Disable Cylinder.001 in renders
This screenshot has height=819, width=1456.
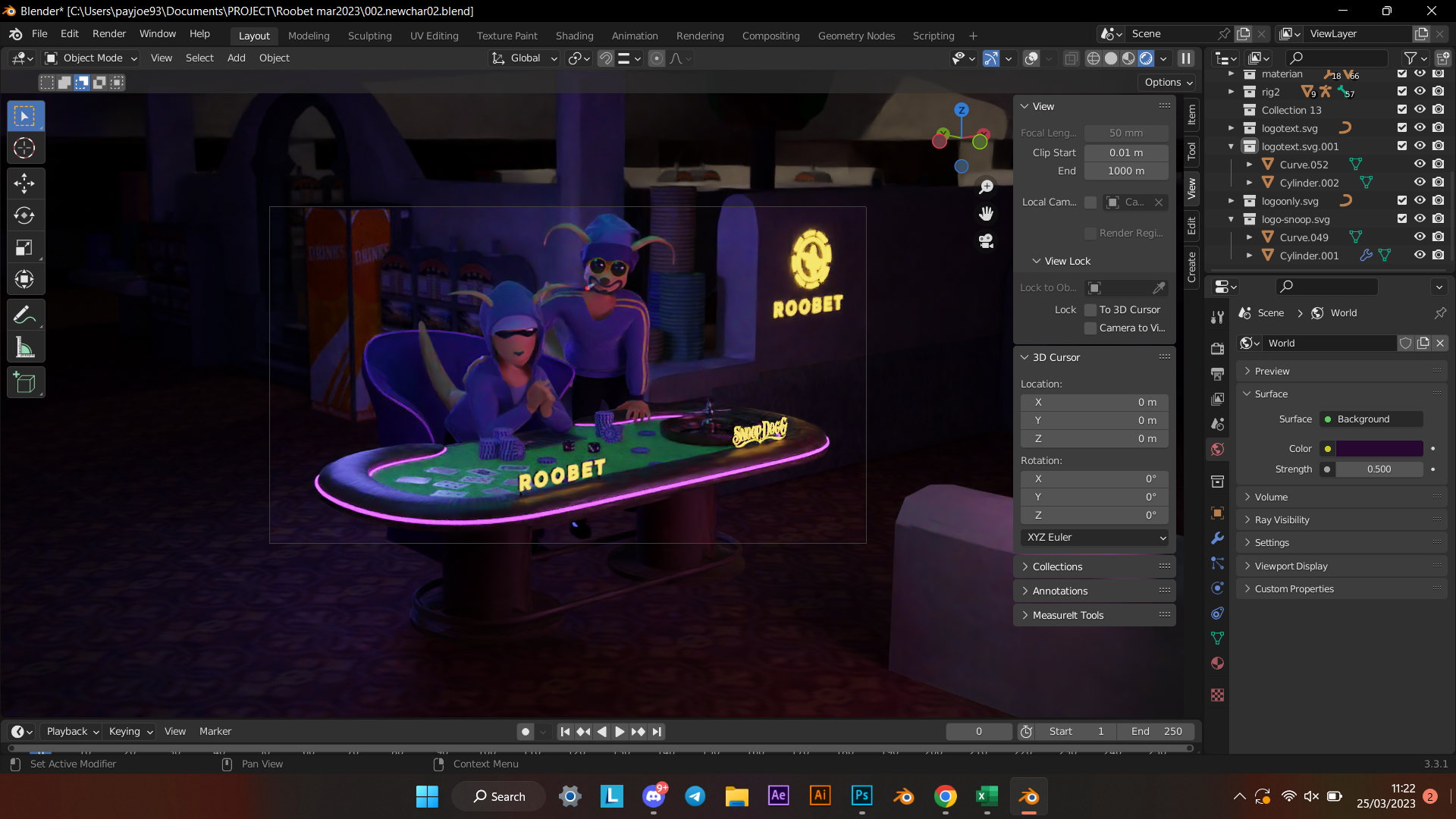[x=1438, y=255]
